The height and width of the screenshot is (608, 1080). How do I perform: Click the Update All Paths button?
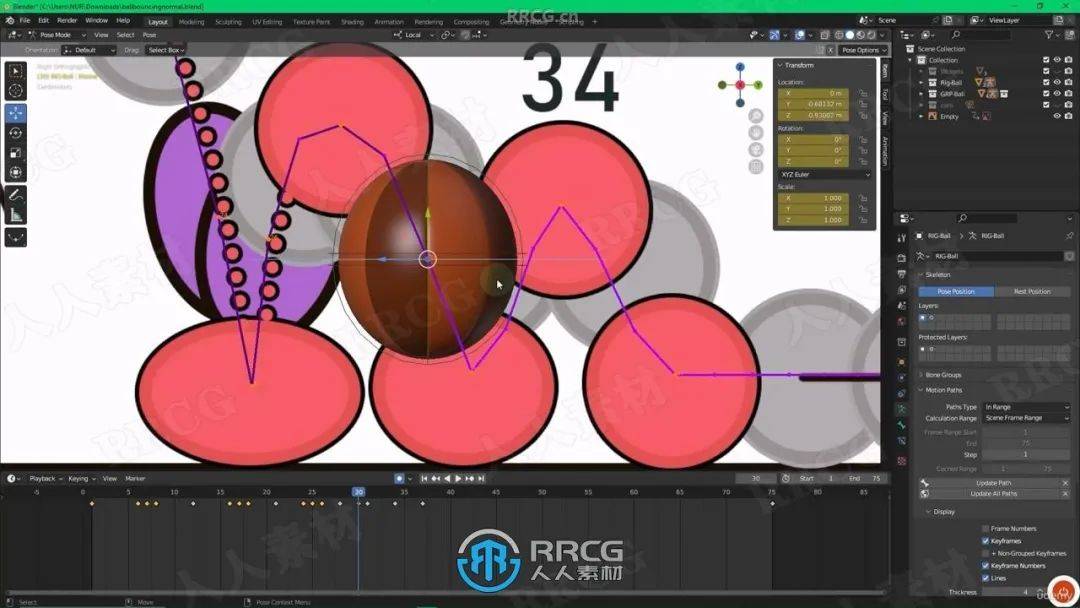(992, 494)
